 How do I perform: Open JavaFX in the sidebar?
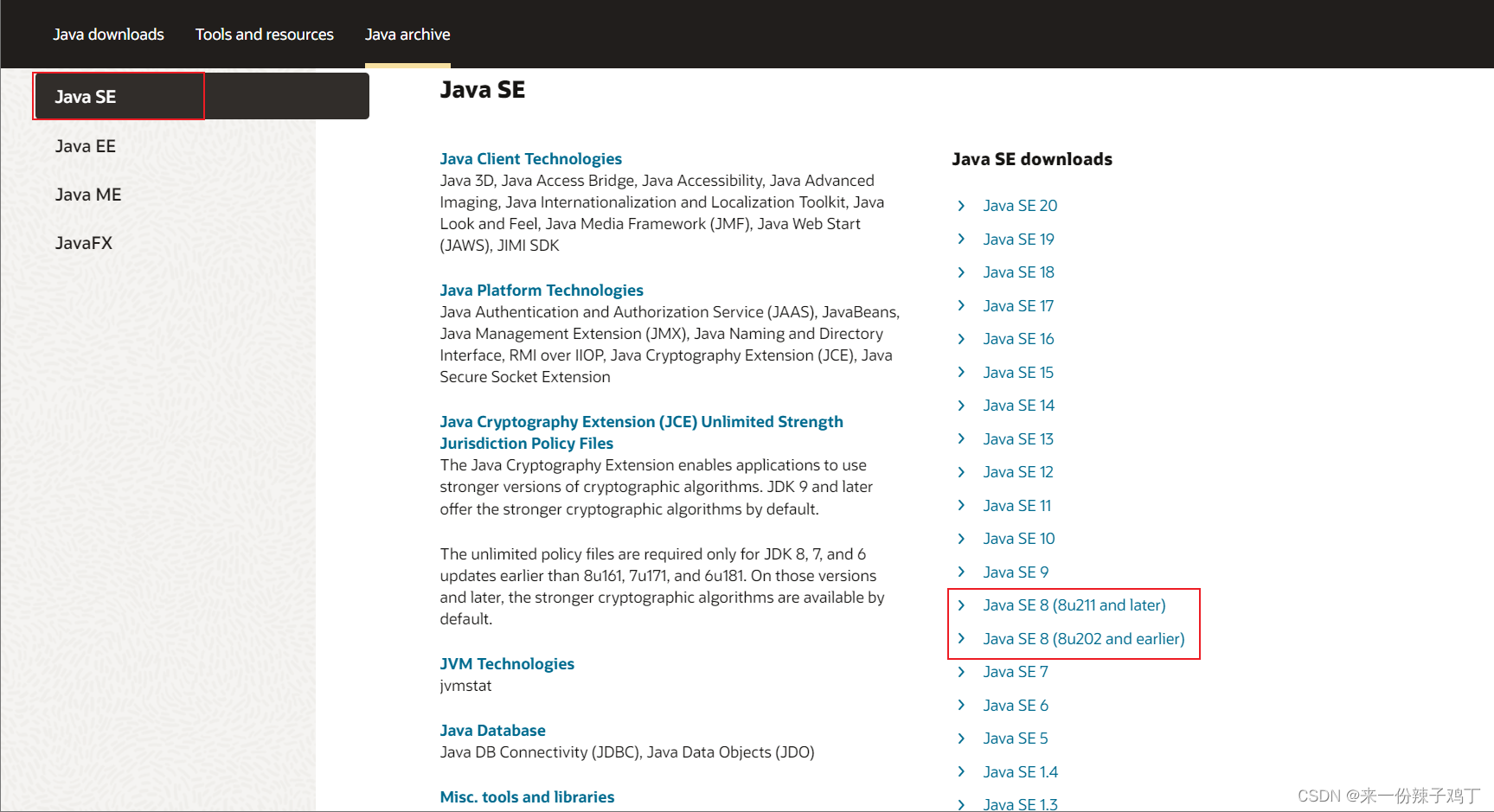(x=84, y=243)
